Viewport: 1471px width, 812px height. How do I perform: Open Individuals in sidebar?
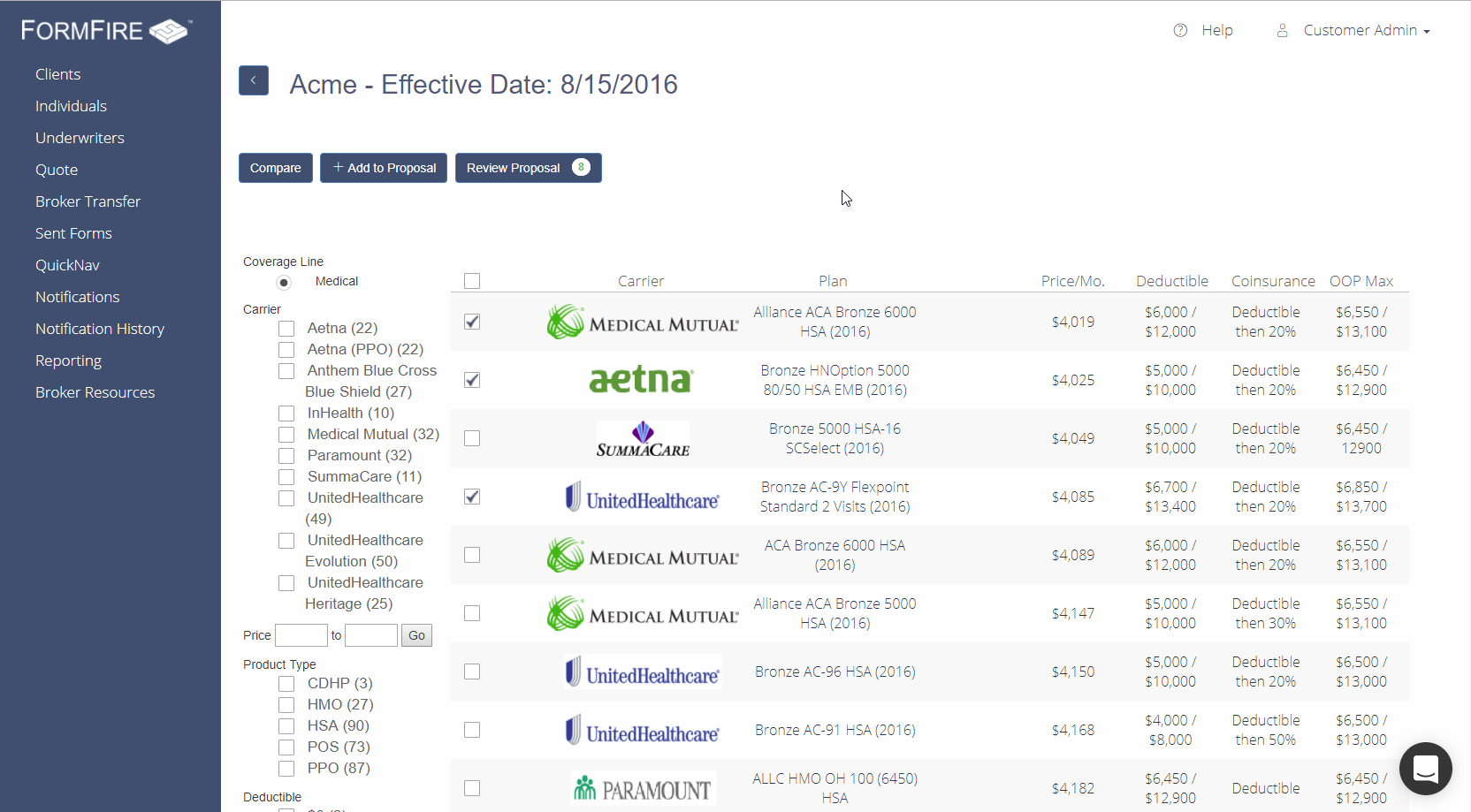[x=71, y=106]
